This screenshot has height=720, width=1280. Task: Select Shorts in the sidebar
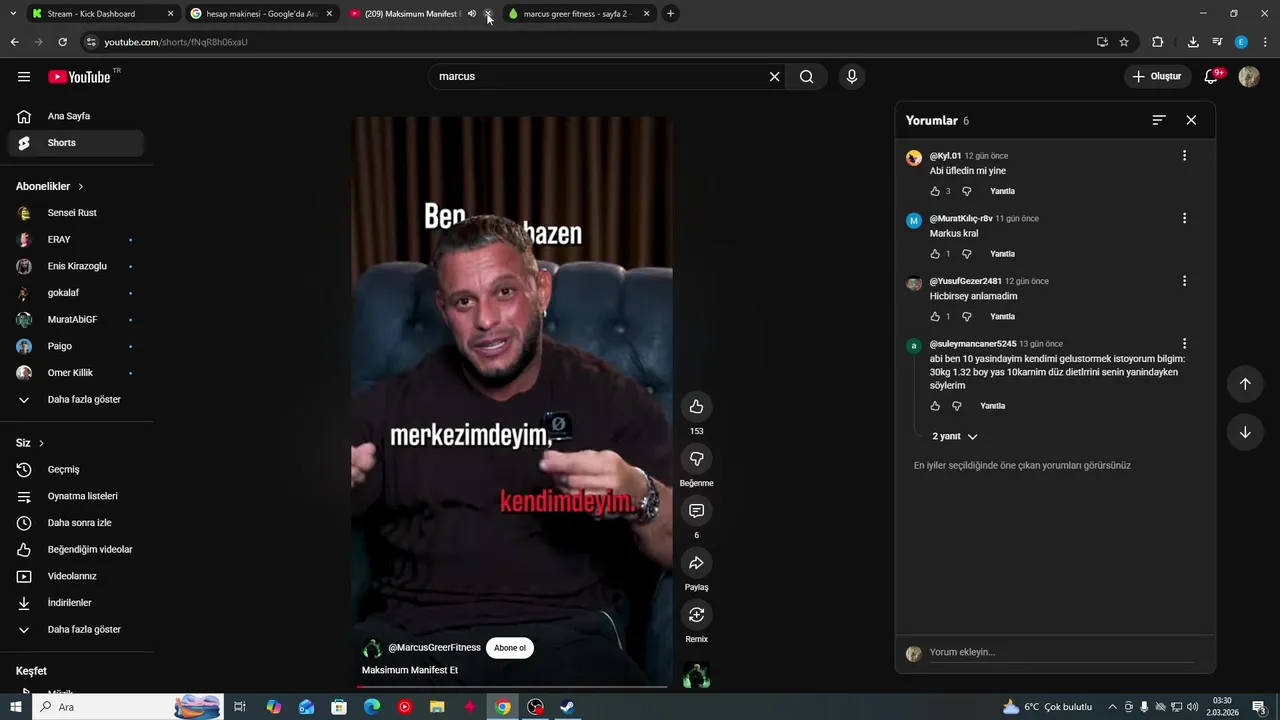[x=76, y=143]
